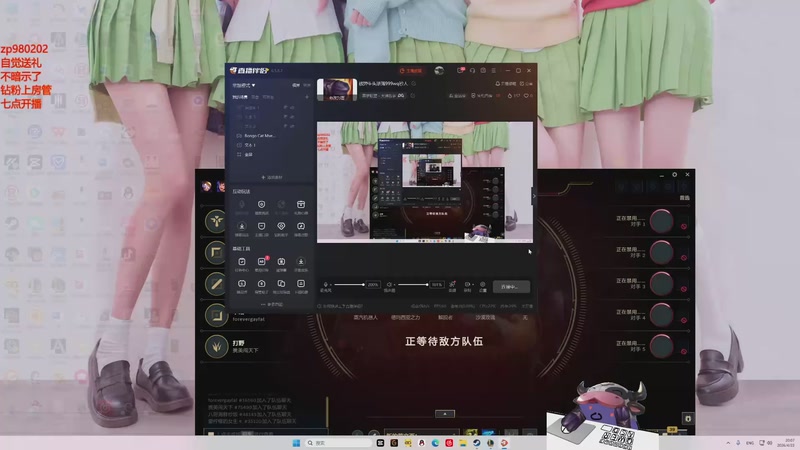The width and height of the screenshot is (800, 450).
Task: Open the AD icon with red badge
Action: [261, 261]
